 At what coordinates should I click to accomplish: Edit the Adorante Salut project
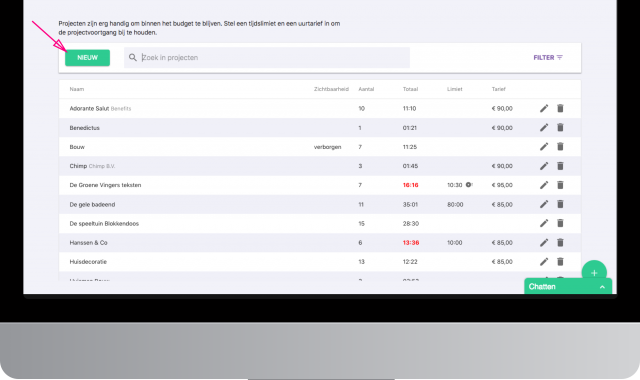(544, 108)
